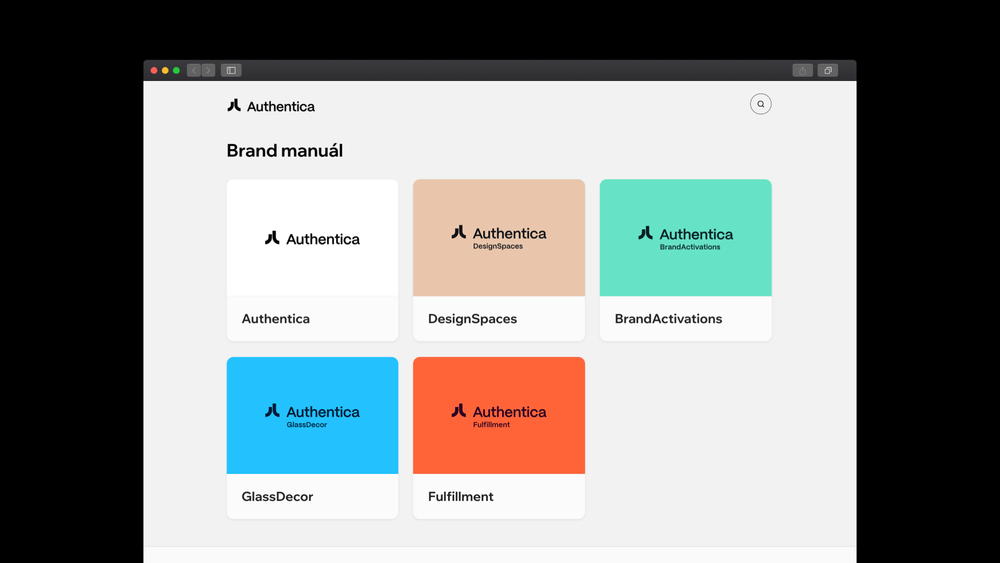This screenshot has height=563, width=1000.
Task: Open search with the magnifier icon
Action: tap(760, 104)
